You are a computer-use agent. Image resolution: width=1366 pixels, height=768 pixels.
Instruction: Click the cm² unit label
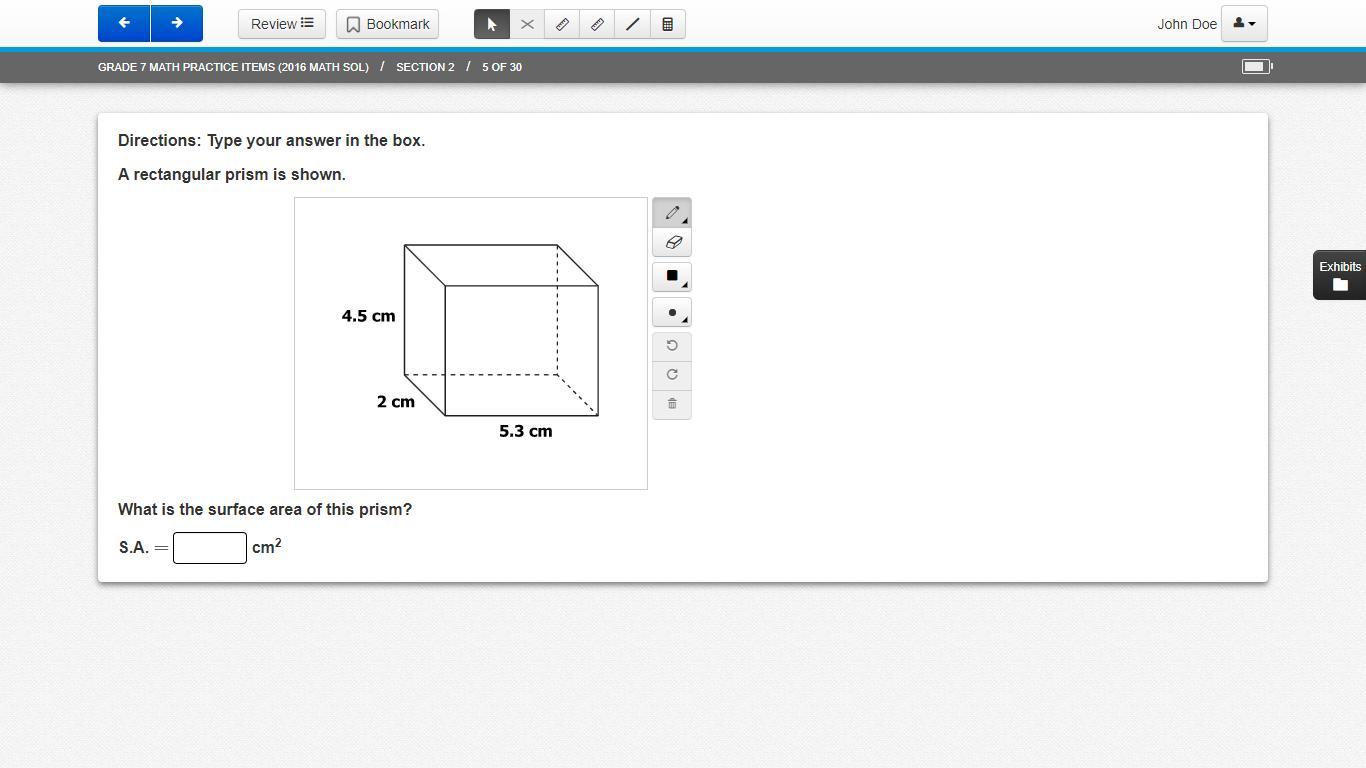coord(267,546)
